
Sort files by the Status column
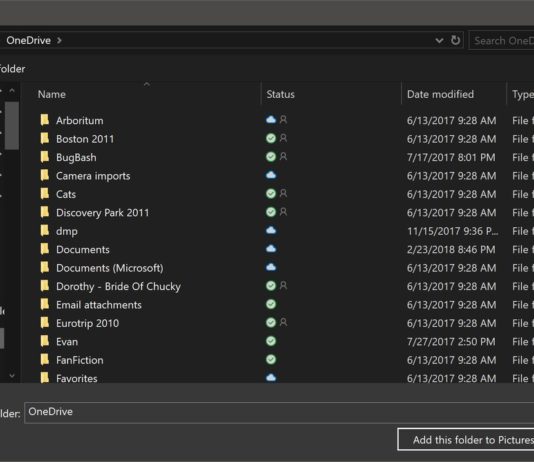click(x=280, y=94)
